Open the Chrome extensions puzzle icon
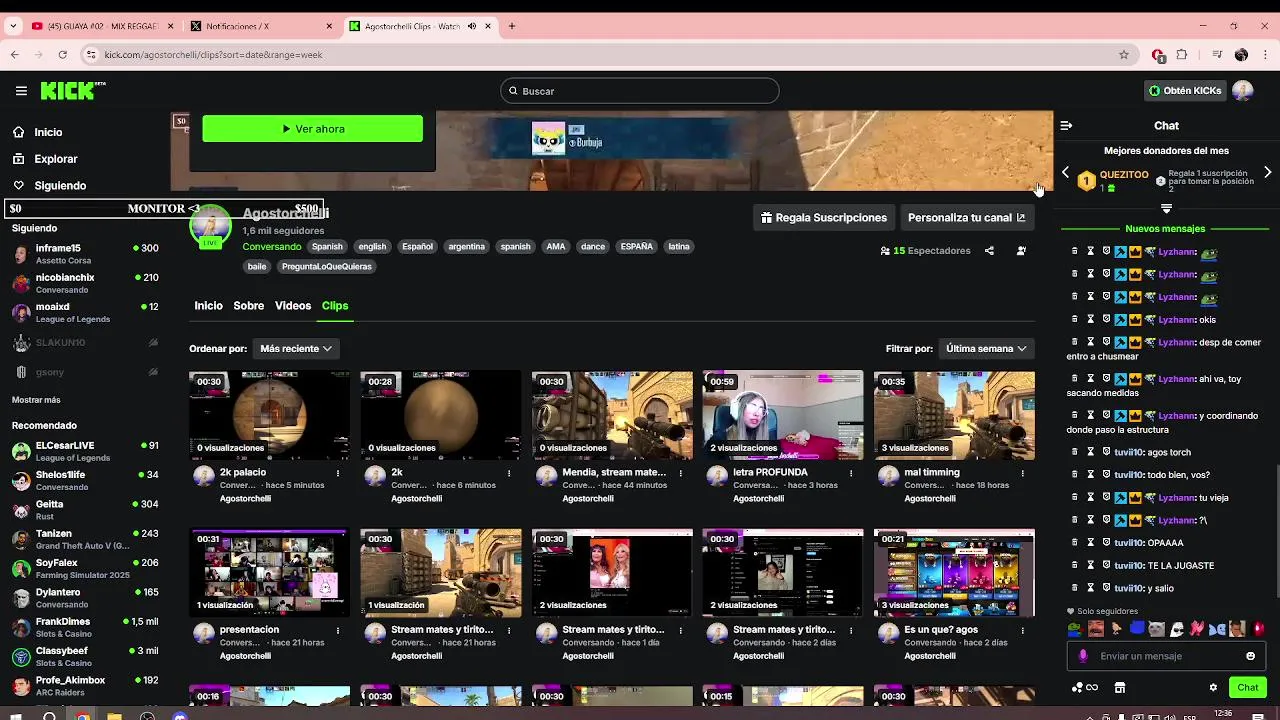This screenshot has height=720, width=1280. pos(1182,55)
